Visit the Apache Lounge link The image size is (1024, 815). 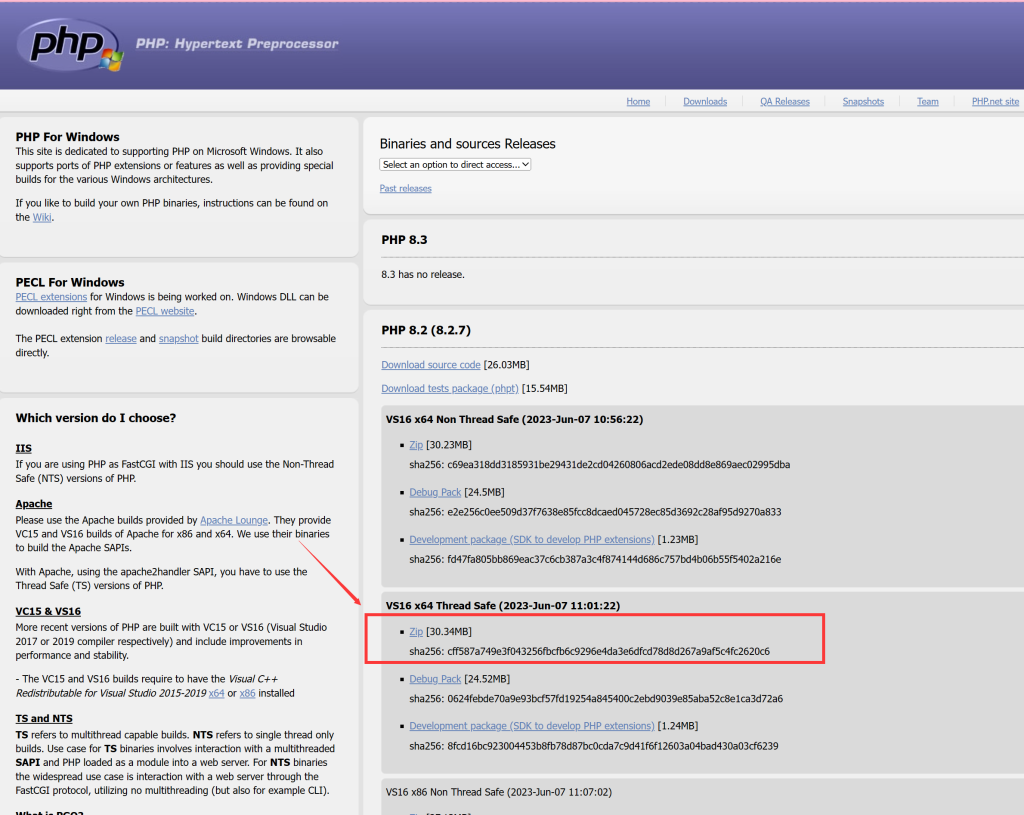pos(234,520)
